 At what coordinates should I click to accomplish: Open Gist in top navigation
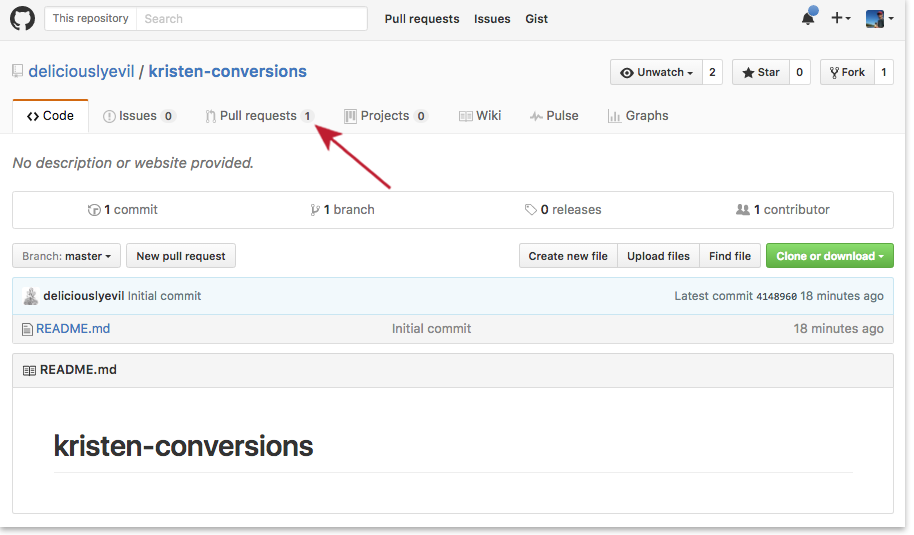(x=536, y=19)
